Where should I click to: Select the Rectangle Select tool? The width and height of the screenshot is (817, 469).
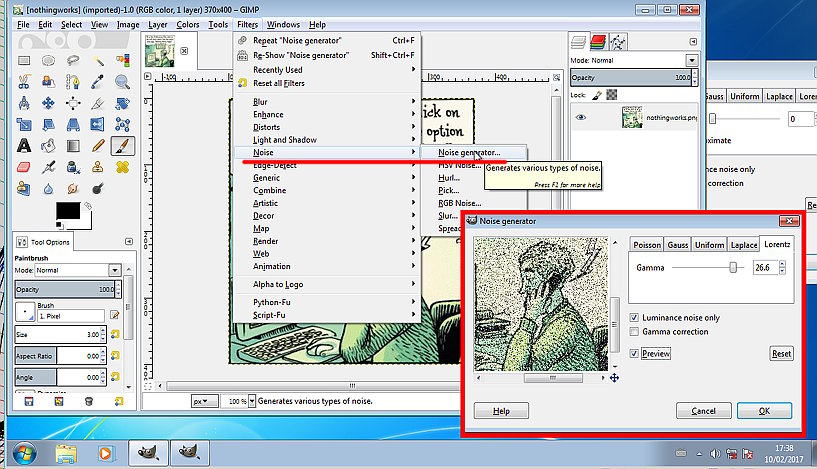point(24,60)
